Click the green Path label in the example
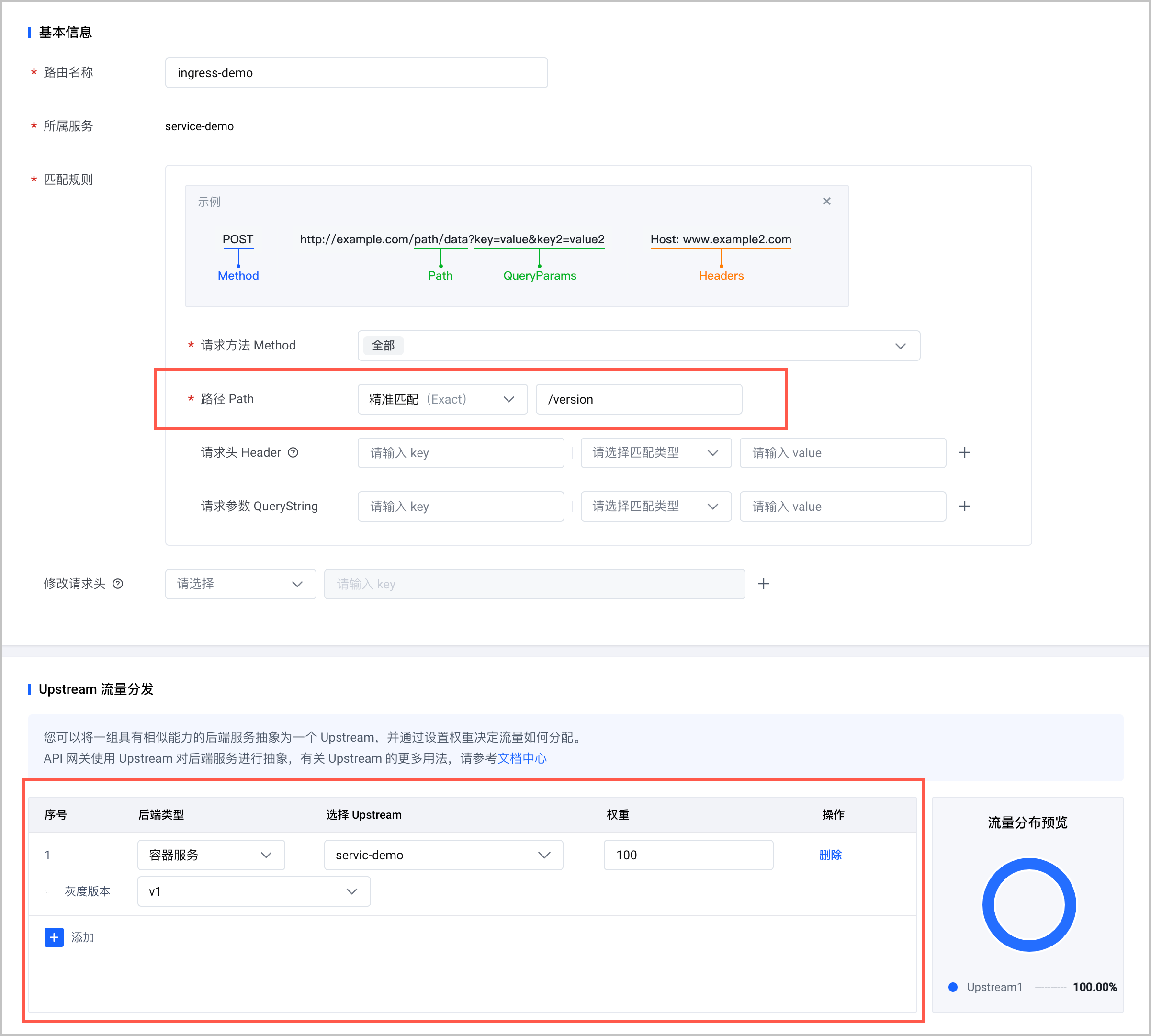The width and height of the screenshot is (1151, 1036). [440, 275]
